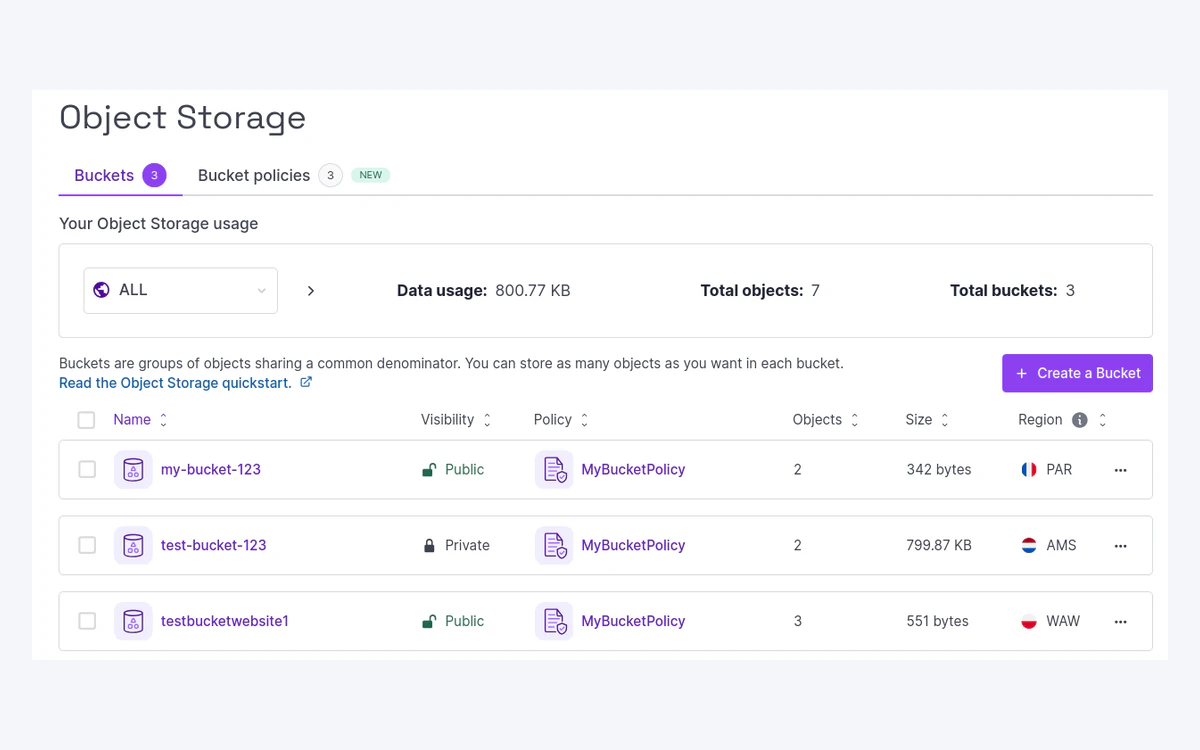Click the French flag PAR region icon
Viewport: 1200px width, 750px height.
[1029, 470]
